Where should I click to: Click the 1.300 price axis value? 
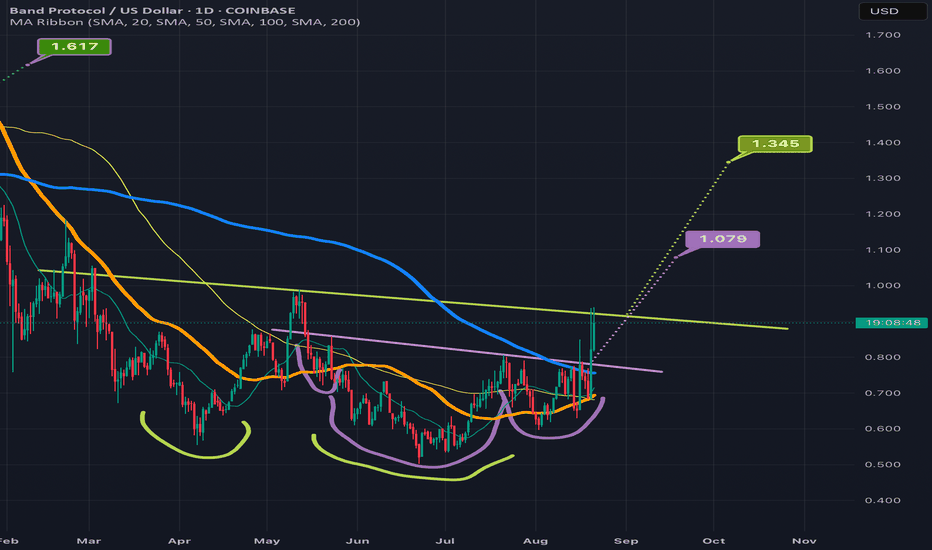click(883, 178)
